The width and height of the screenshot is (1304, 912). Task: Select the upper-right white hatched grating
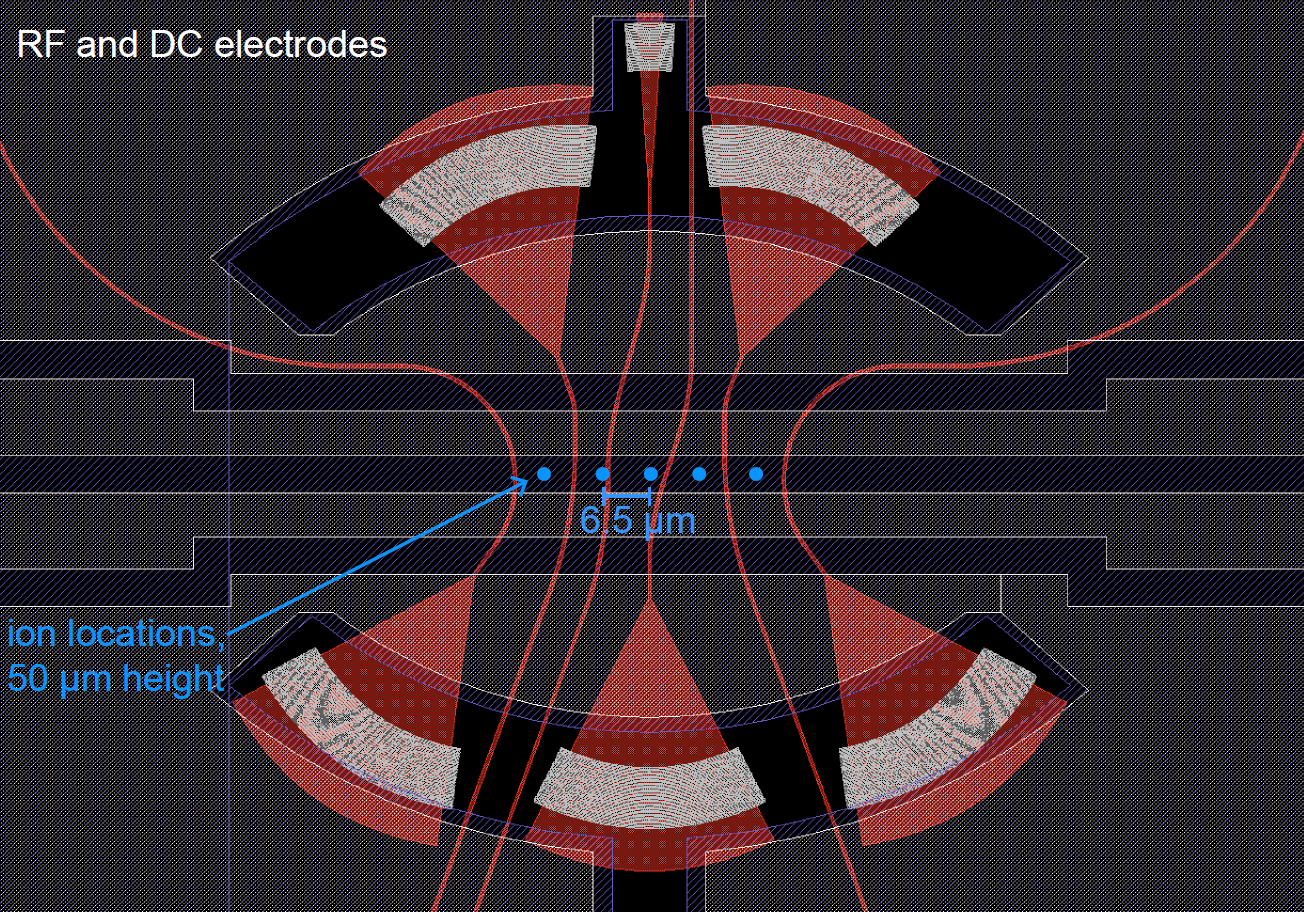tap(811, 183)
